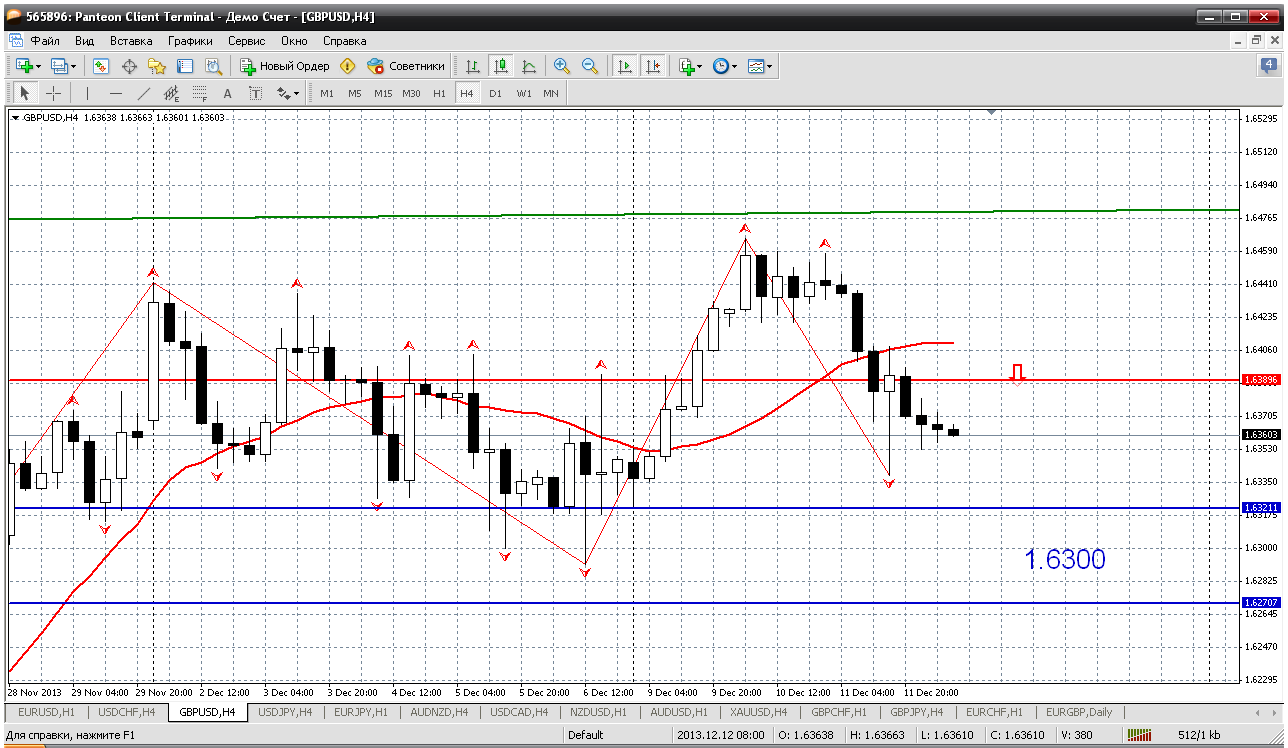
Task: Zoom out of the chart
Action: [x=590, y=66]
